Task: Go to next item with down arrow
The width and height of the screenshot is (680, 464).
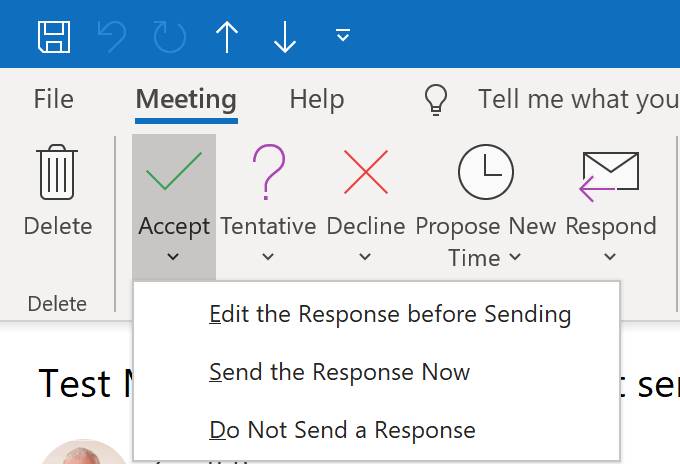Action: 285,37
